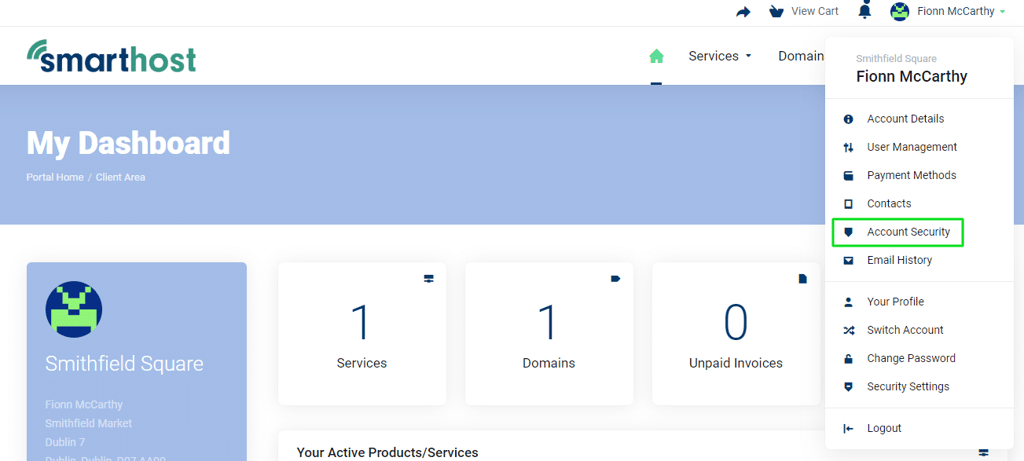This screenshot has width=1024, height=461.
Task: Open the View Cart basket icon
Action: (776, 12)
